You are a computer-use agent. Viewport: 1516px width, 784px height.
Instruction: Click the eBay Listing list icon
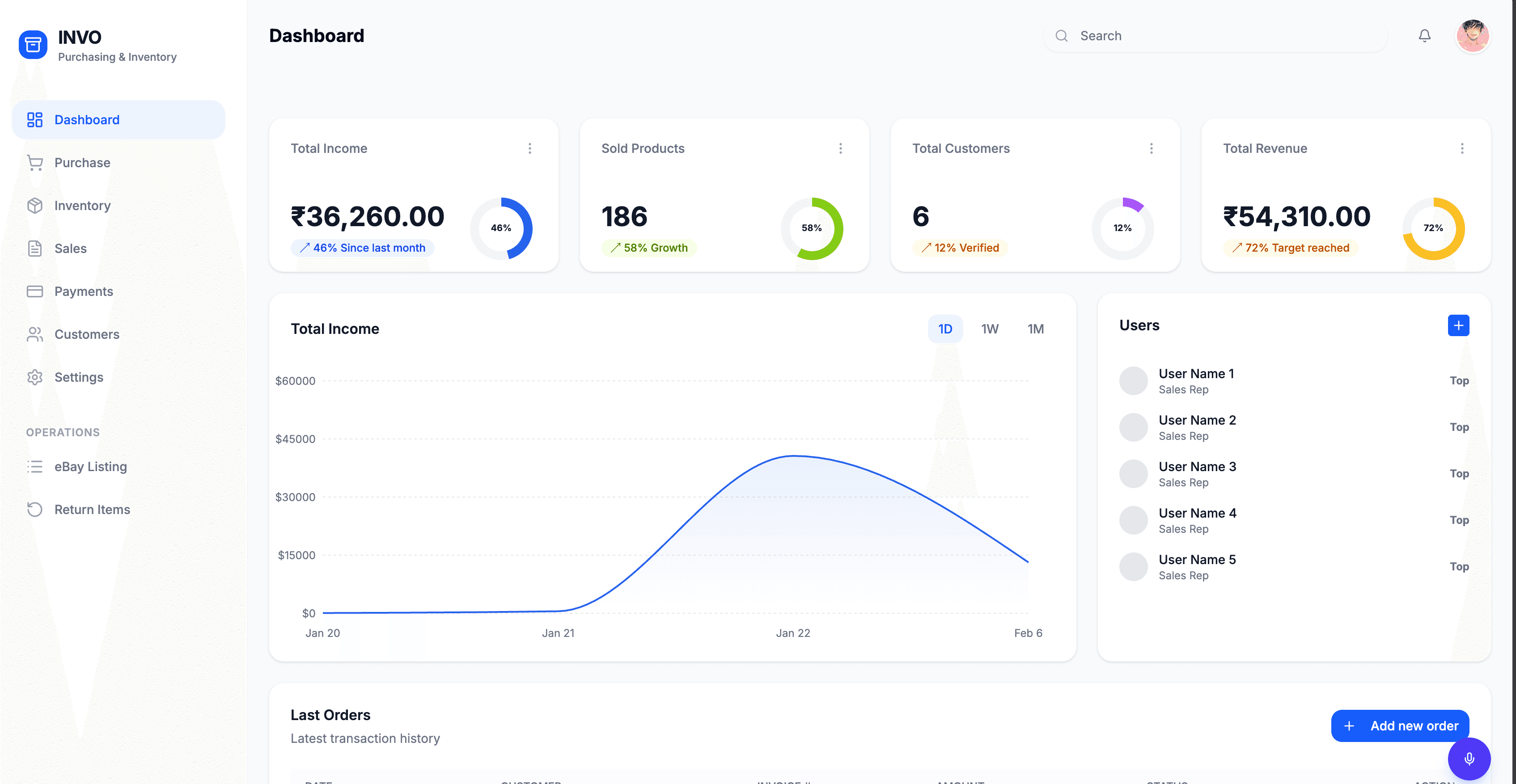(x=35, y=466)
